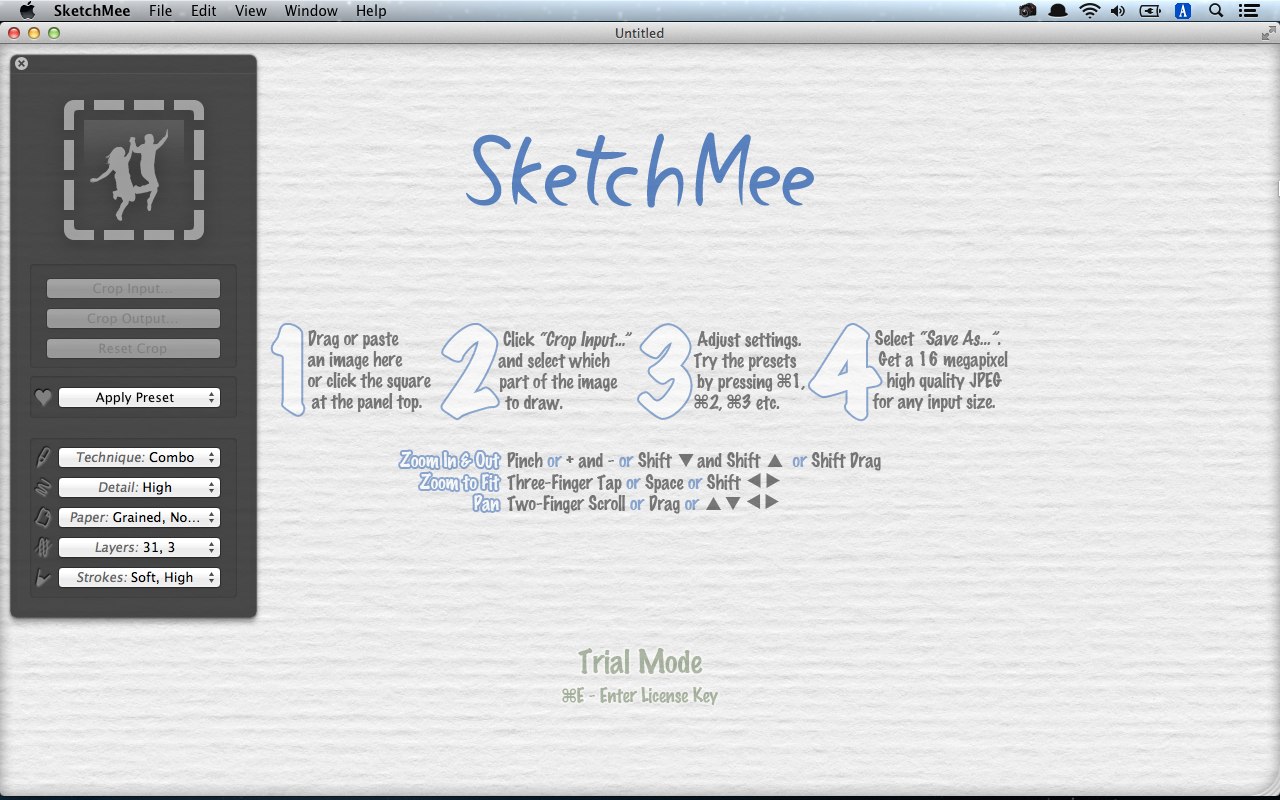This screenshot has height=800, width=1280.
Task: Open the View menu
Action: coord(251,11)
